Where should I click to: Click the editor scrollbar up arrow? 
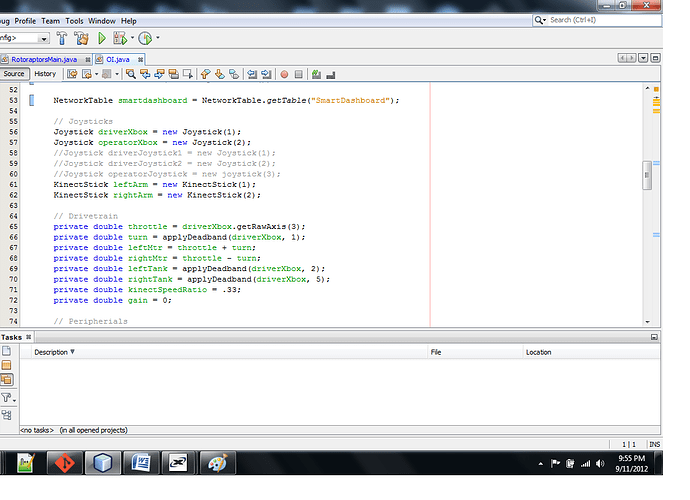pos(647,88)
